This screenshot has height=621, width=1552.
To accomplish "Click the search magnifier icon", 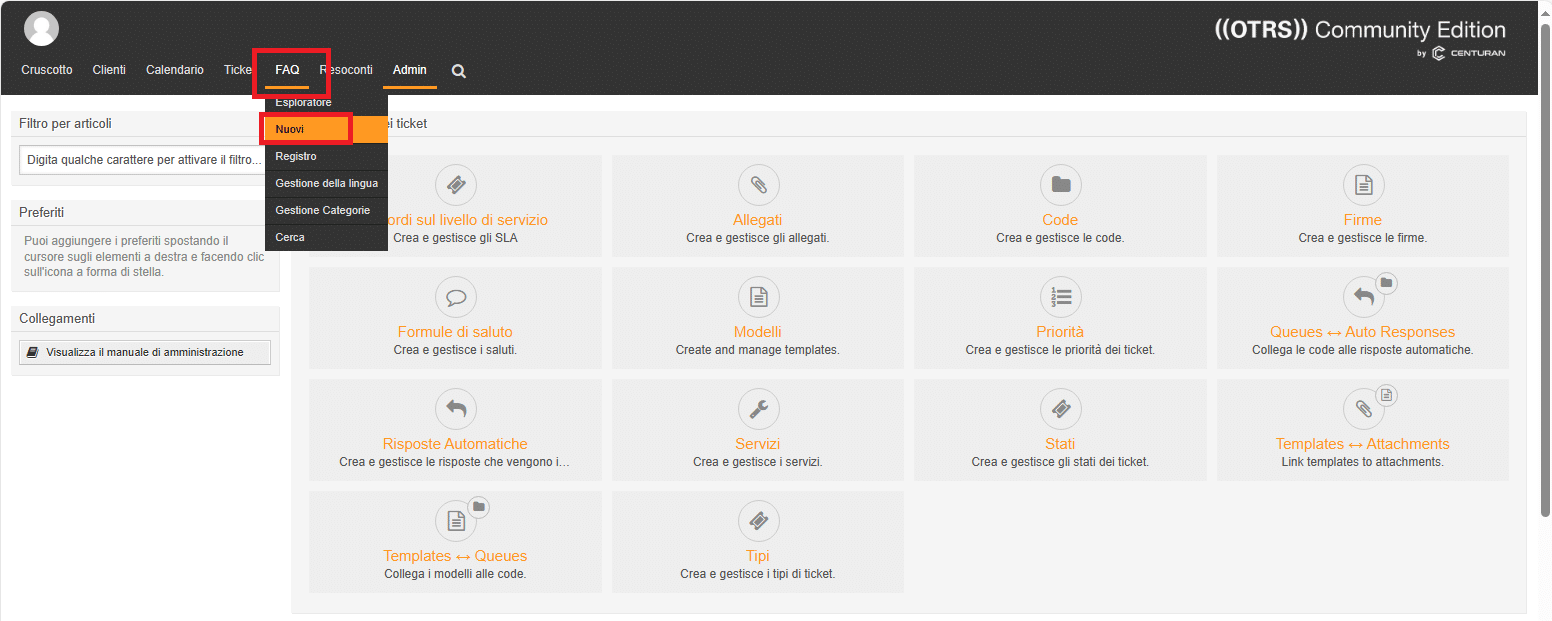I will point(459,71).
